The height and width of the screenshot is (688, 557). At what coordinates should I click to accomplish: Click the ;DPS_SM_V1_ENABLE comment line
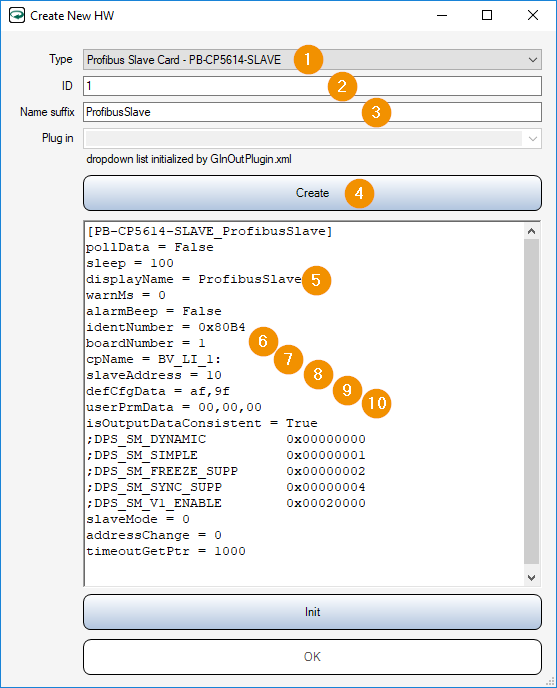226,503
